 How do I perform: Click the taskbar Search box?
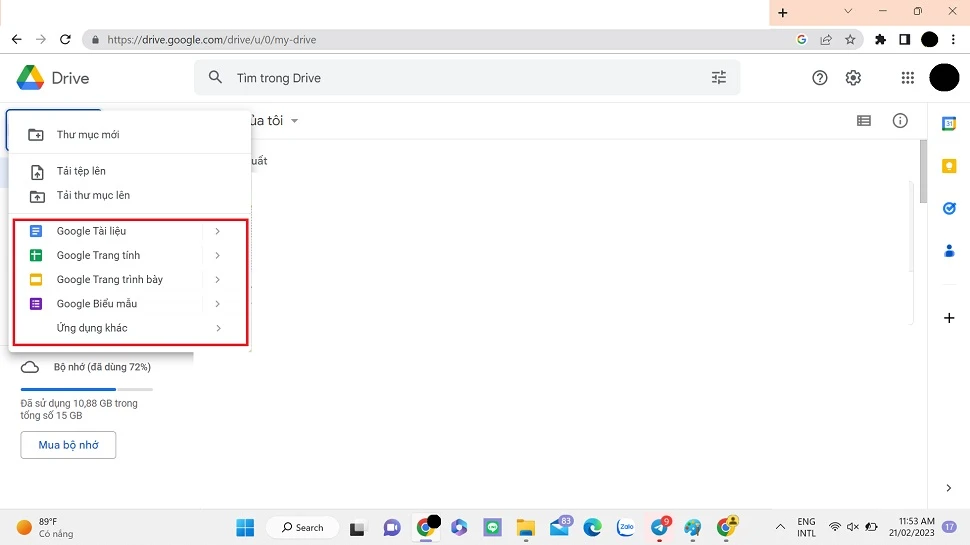pos(303,528)
